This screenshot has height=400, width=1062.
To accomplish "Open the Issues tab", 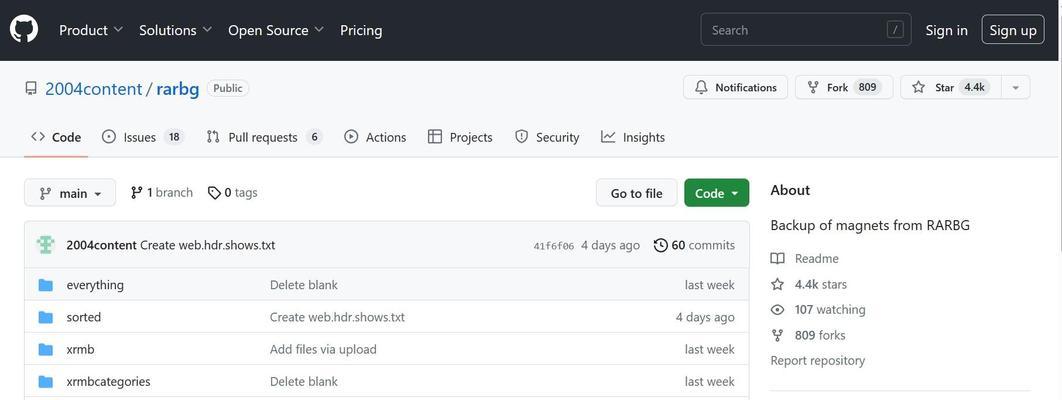I will click(143, 137).
